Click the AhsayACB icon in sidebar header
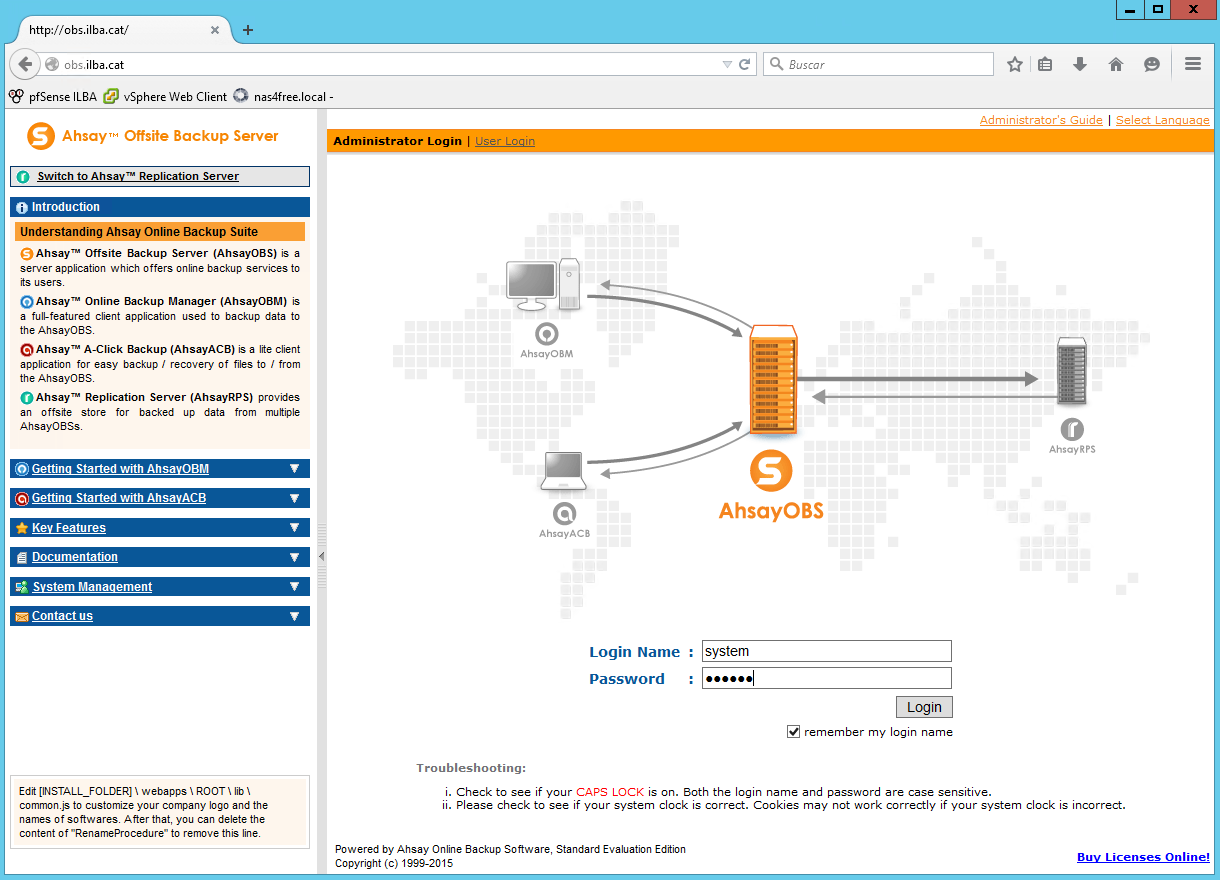The height and width of the screenshot is (880, 1220). [22, 498]
